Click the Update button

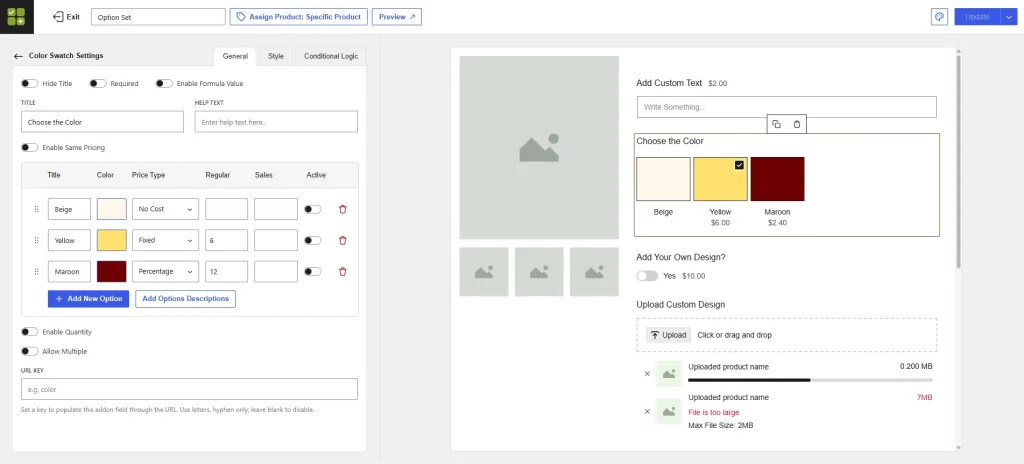pyautogui.click(x=977, y=17)
